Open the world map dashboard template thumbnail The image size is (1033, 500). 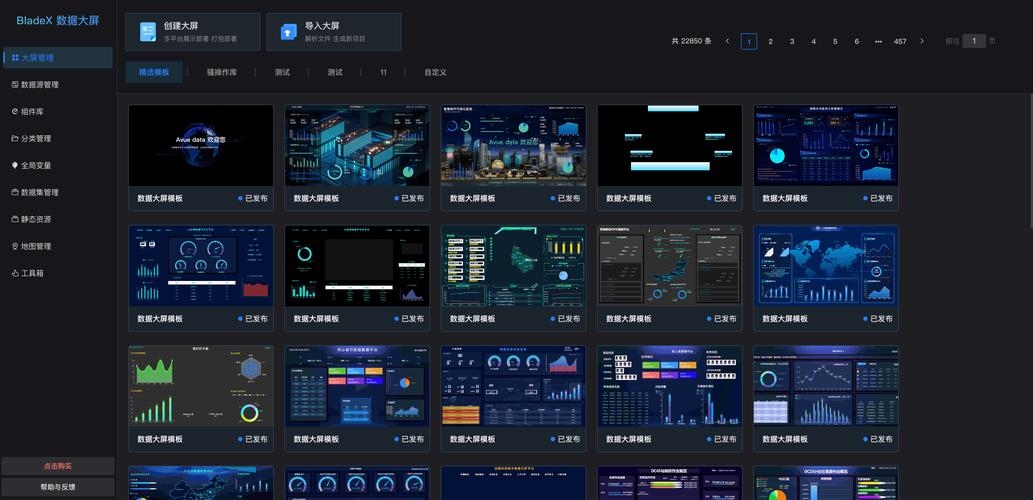825,265
